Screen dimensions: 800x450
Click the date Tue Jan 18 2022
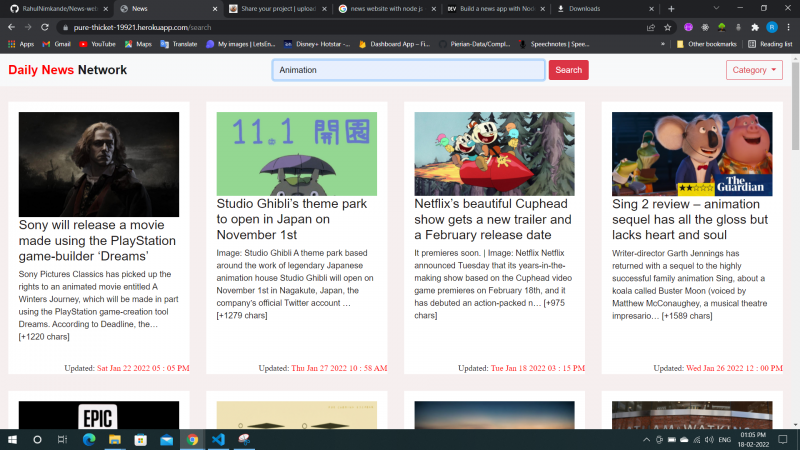click(538, 368)
